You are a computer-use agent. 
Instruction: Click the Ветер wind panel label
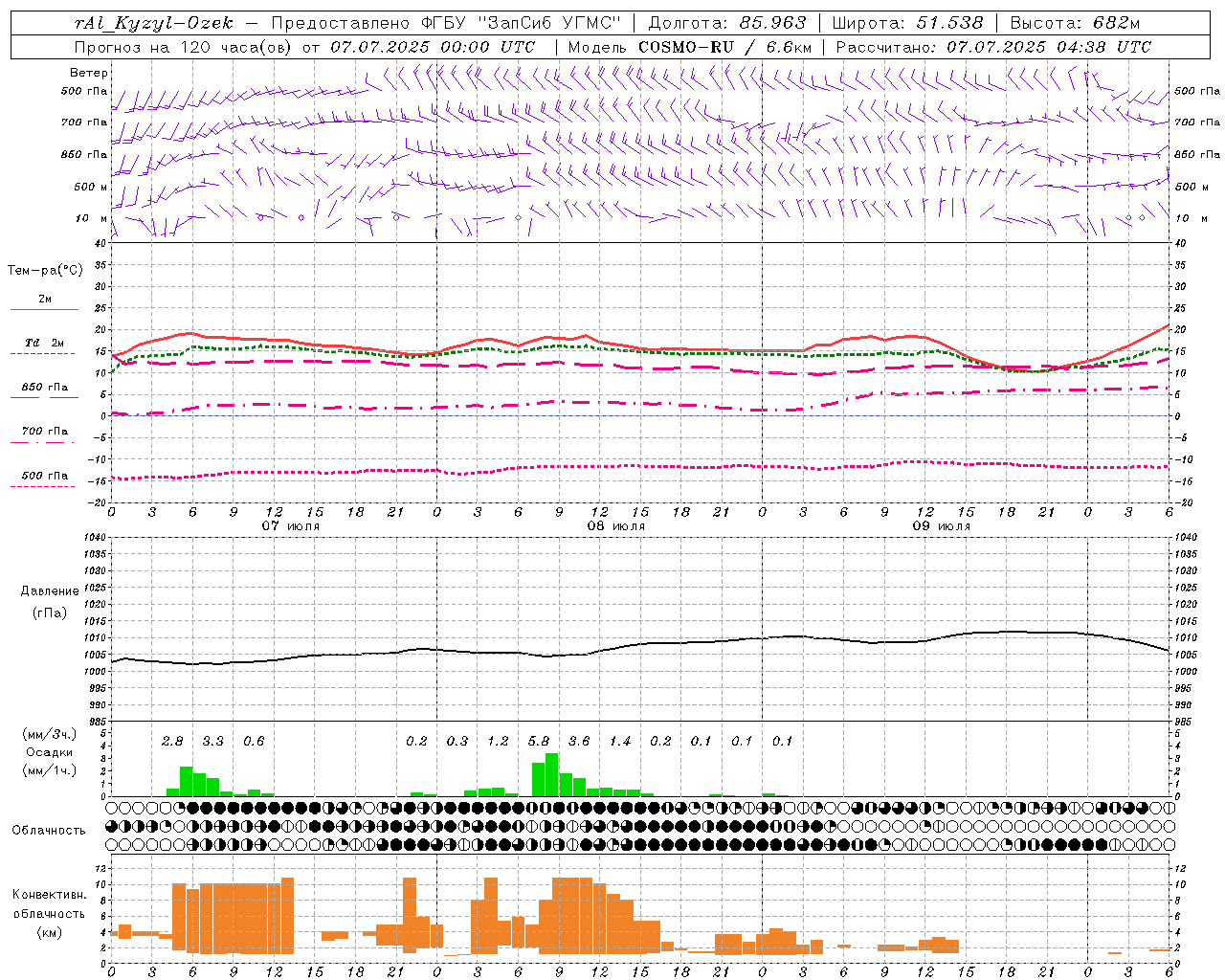[x=89, y=73]
